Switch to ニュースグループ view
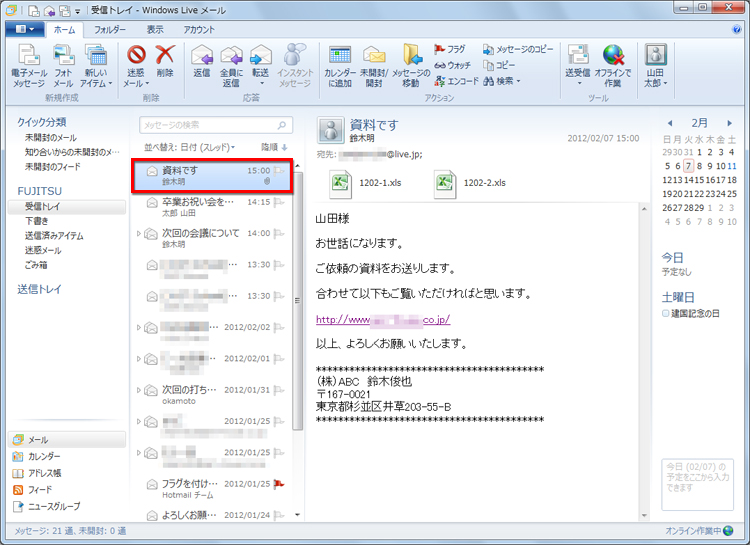 click(46, 506)
